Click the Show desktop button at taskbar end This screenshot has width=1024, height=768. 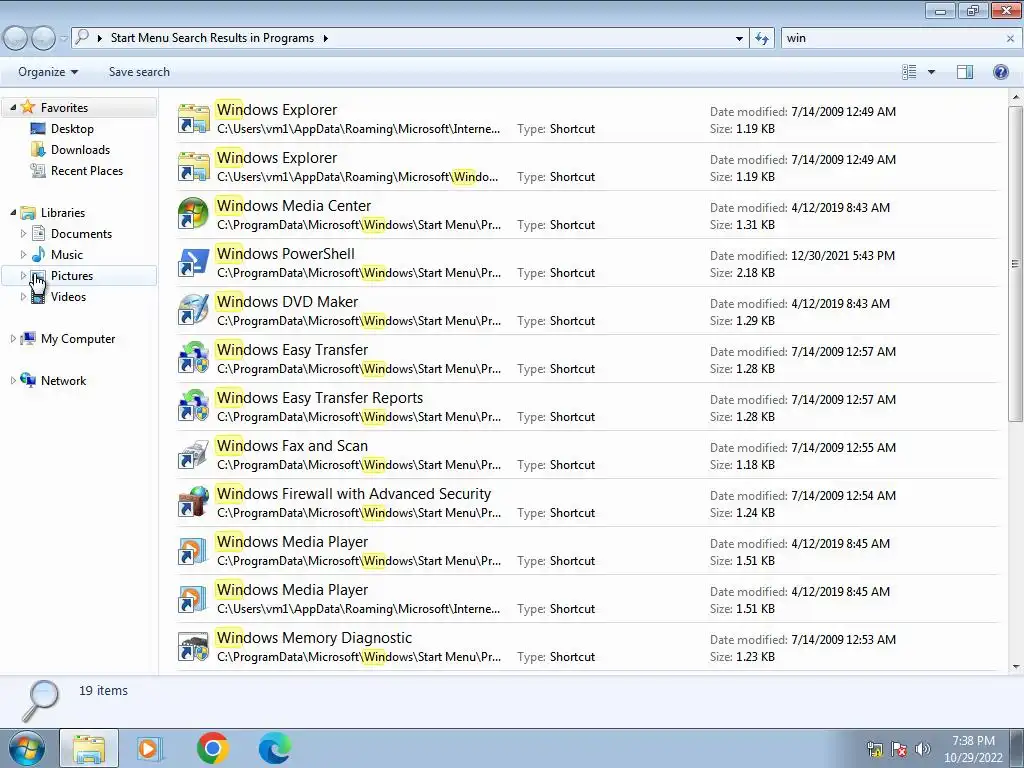coord(1016,748)
